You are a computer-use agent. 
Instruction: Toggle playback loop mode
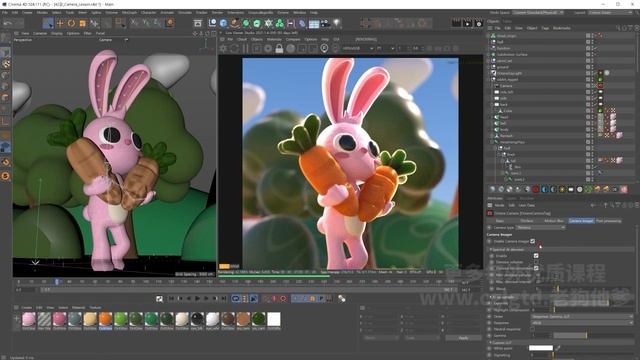point(236,299)
